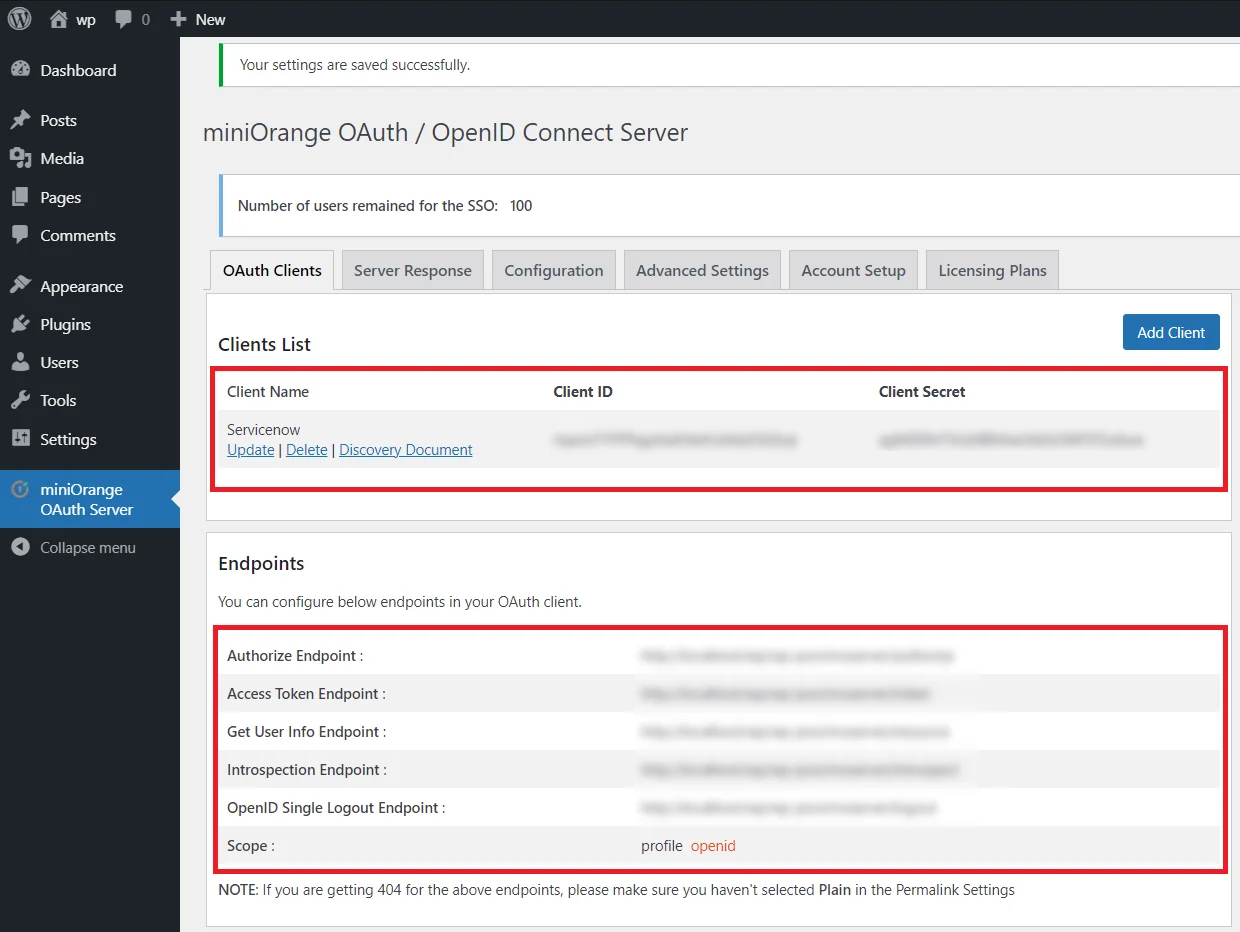Click the blurred Client ID value

(x=675, y=439)
